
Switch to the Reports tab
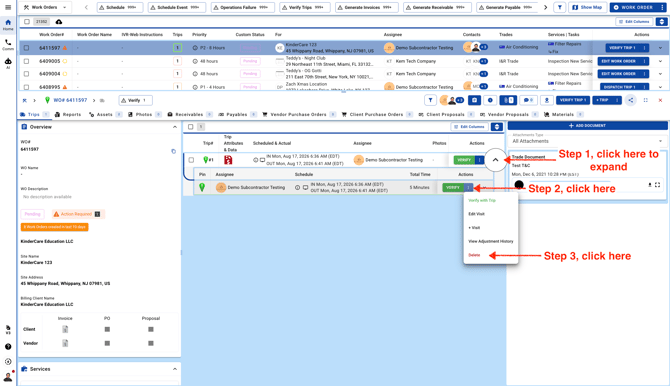coord(68,115)
